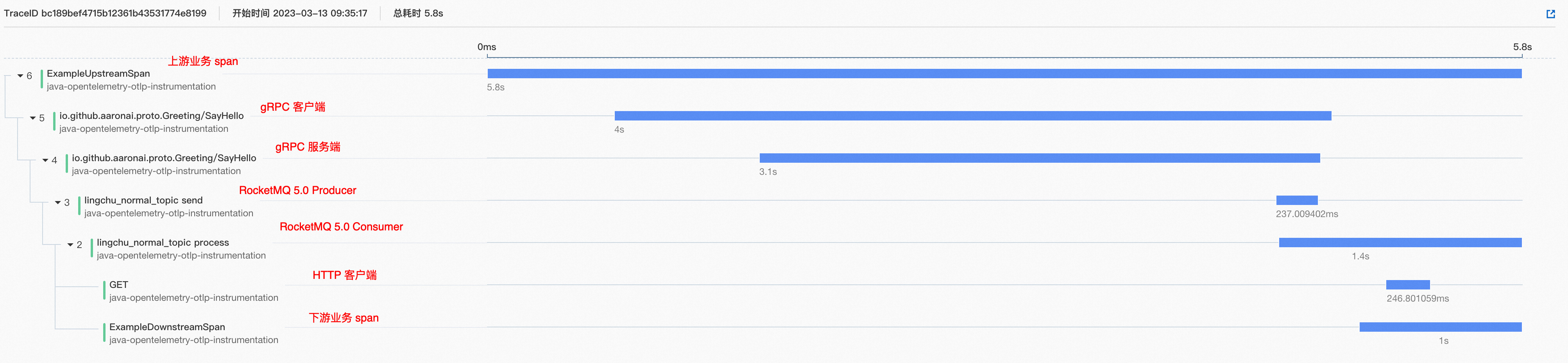Collapse the lingchu_normal_topic send node
1568x363 pixels.
[58, 203]
